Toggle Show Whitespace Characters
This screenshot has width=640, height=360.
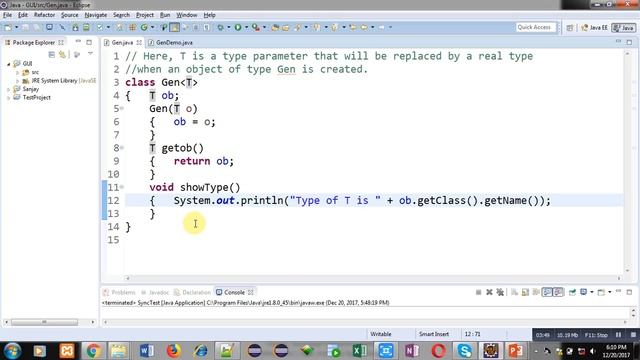click(x=207, y=27)
